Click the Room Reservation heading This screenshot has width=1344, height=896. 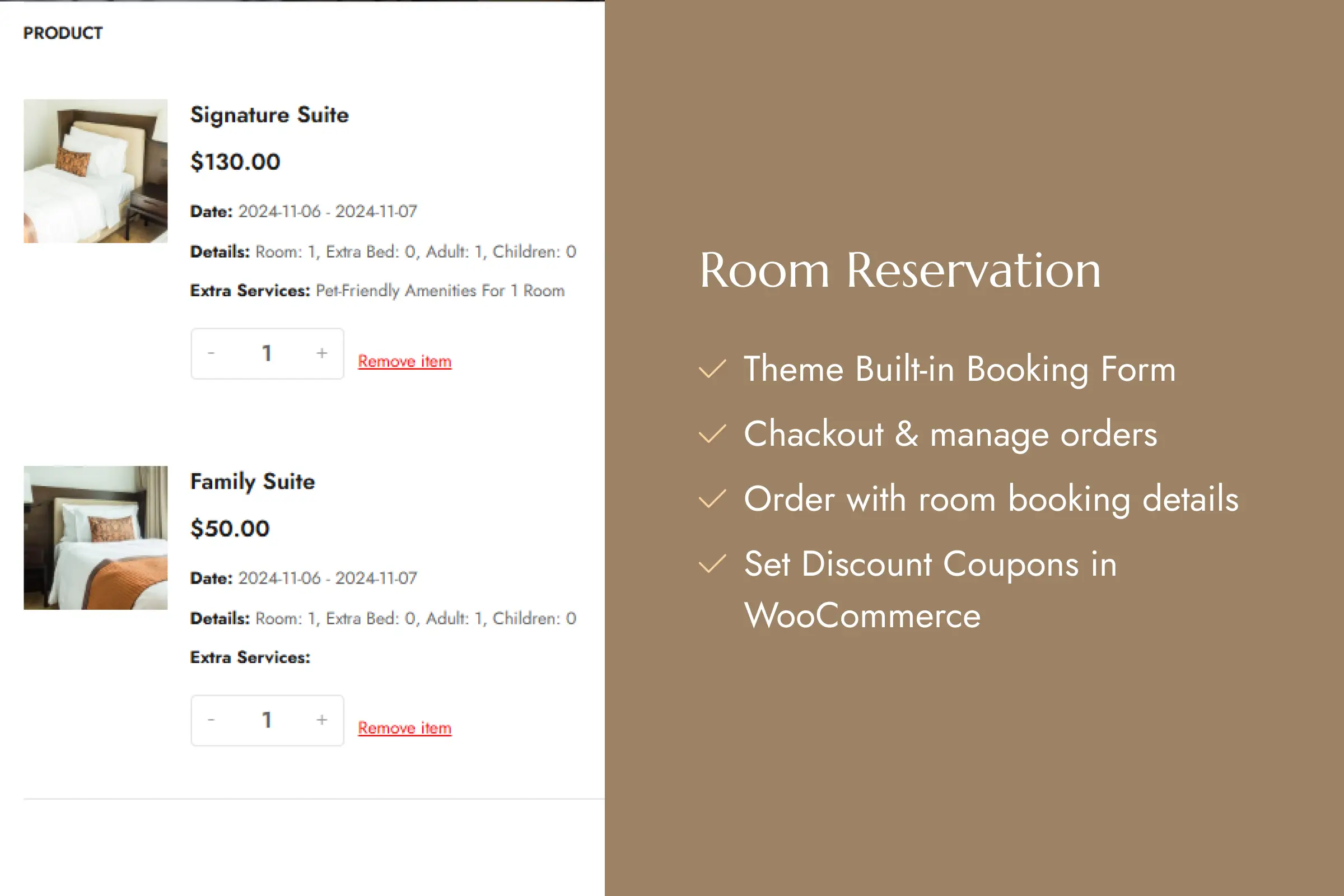(x=900, y=270)
